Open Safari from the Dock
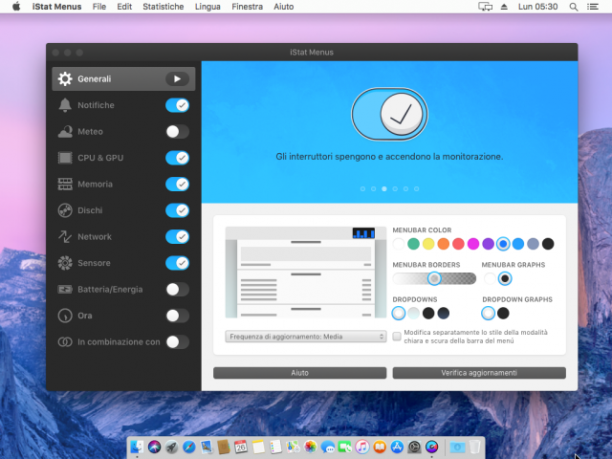Viewport: 612px width, 459px height. (189, 447)
